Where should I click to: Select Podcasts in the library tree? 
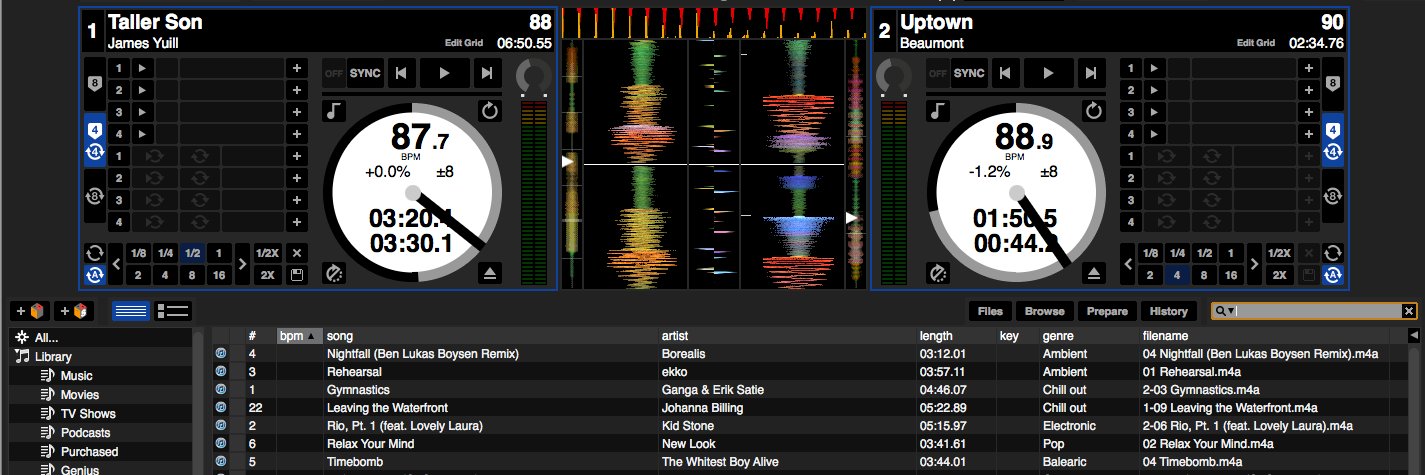(85, 433)
